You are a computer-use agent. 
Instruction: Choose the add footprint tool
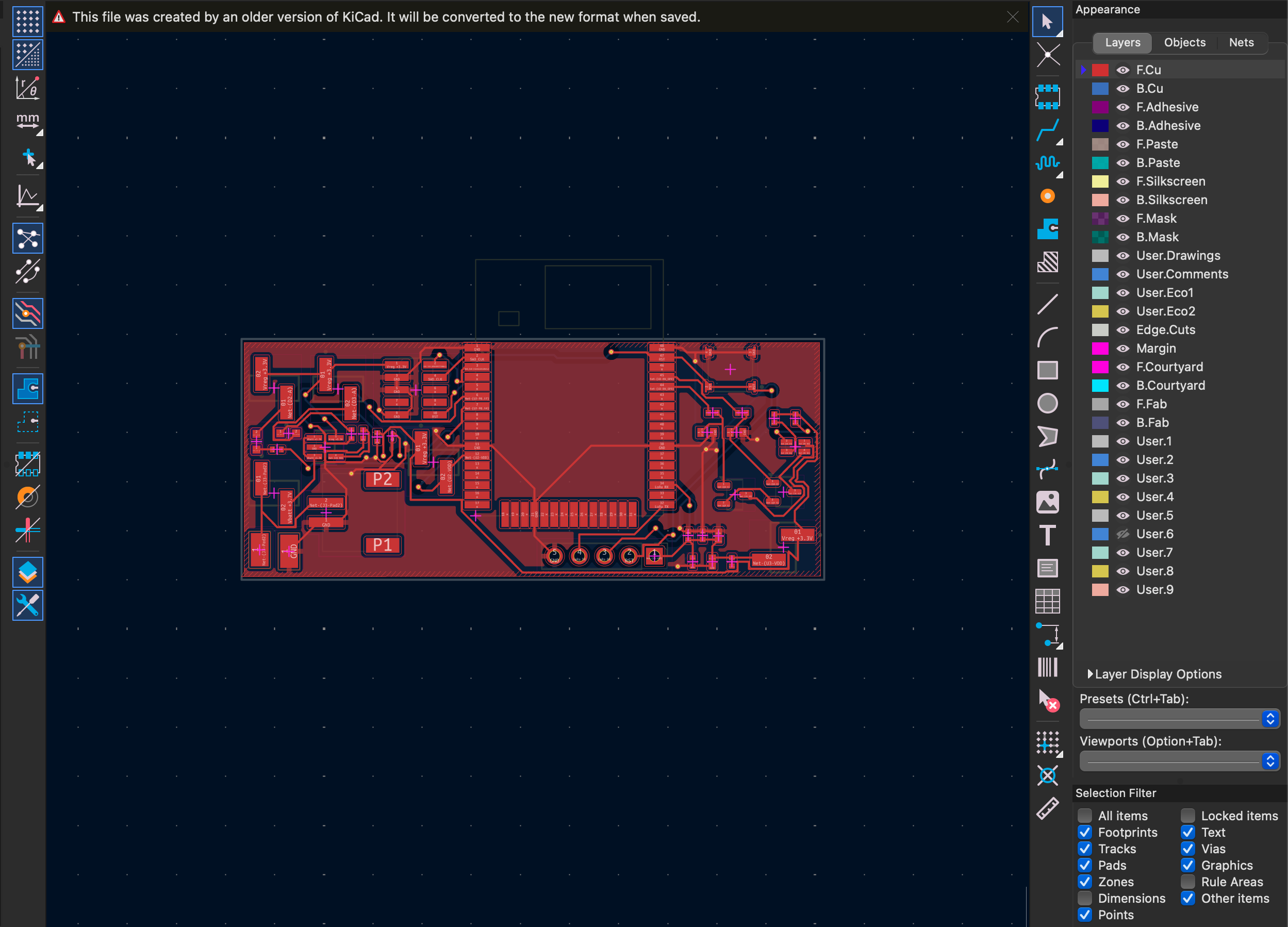click(x=1047, y=96)
